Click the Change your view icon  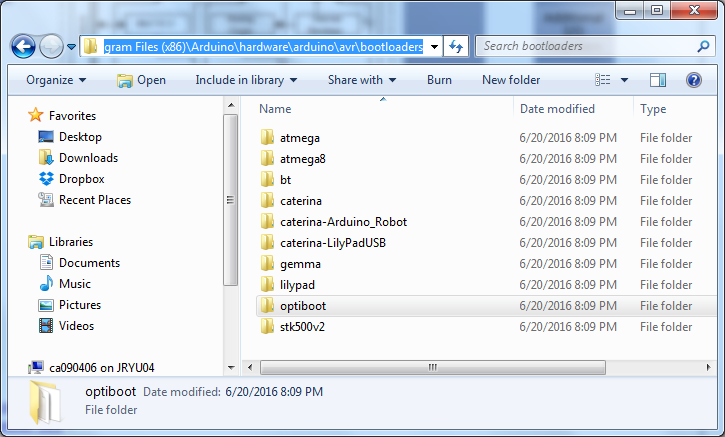click(602, 80)
